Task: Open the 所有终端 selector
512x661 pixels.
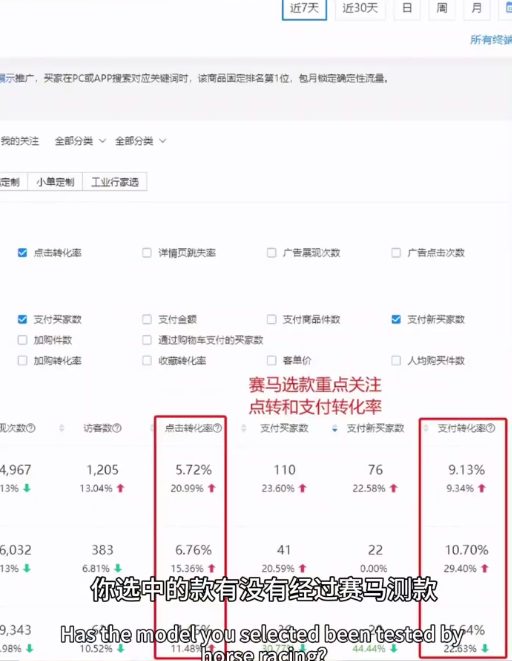Action: coord(491,40)
